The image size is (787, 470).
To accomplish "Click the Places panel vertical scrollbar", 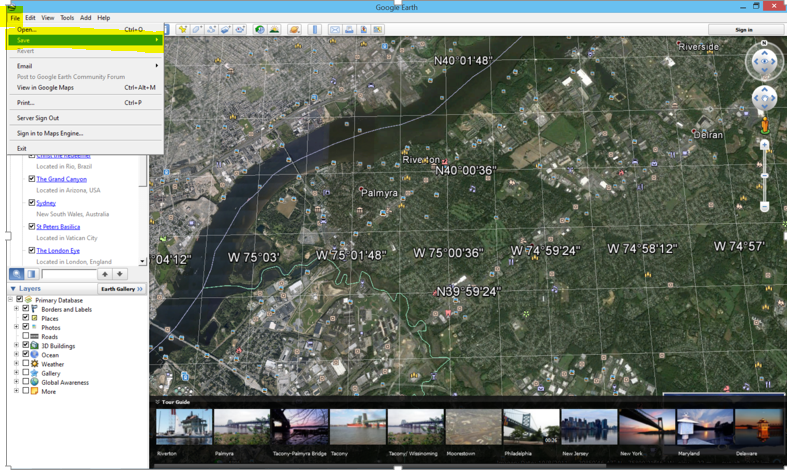I will 143,210.
